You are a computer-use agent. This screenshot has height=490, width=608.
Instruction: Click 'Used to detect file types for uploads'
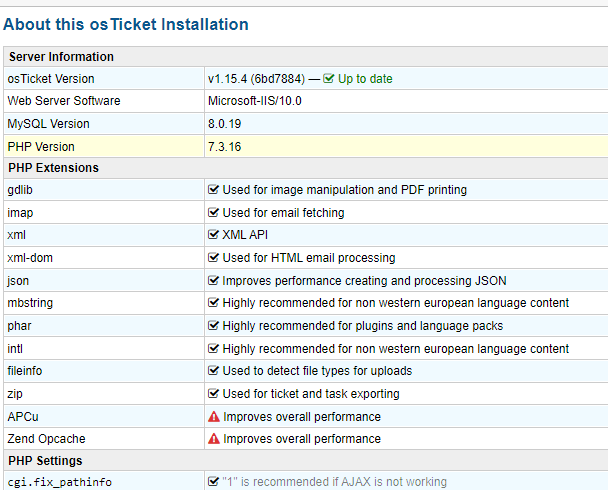coord(317,371)
